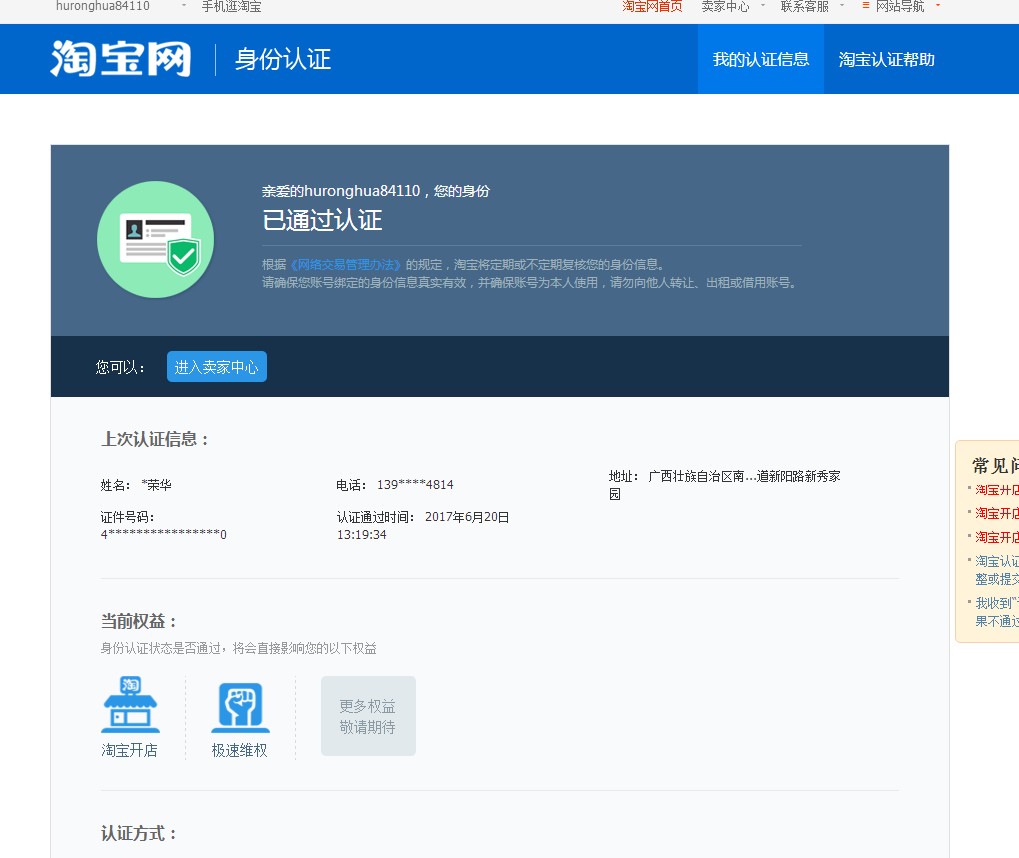
Task: Click the 认证方式 section heading
Action: (139, 833)
